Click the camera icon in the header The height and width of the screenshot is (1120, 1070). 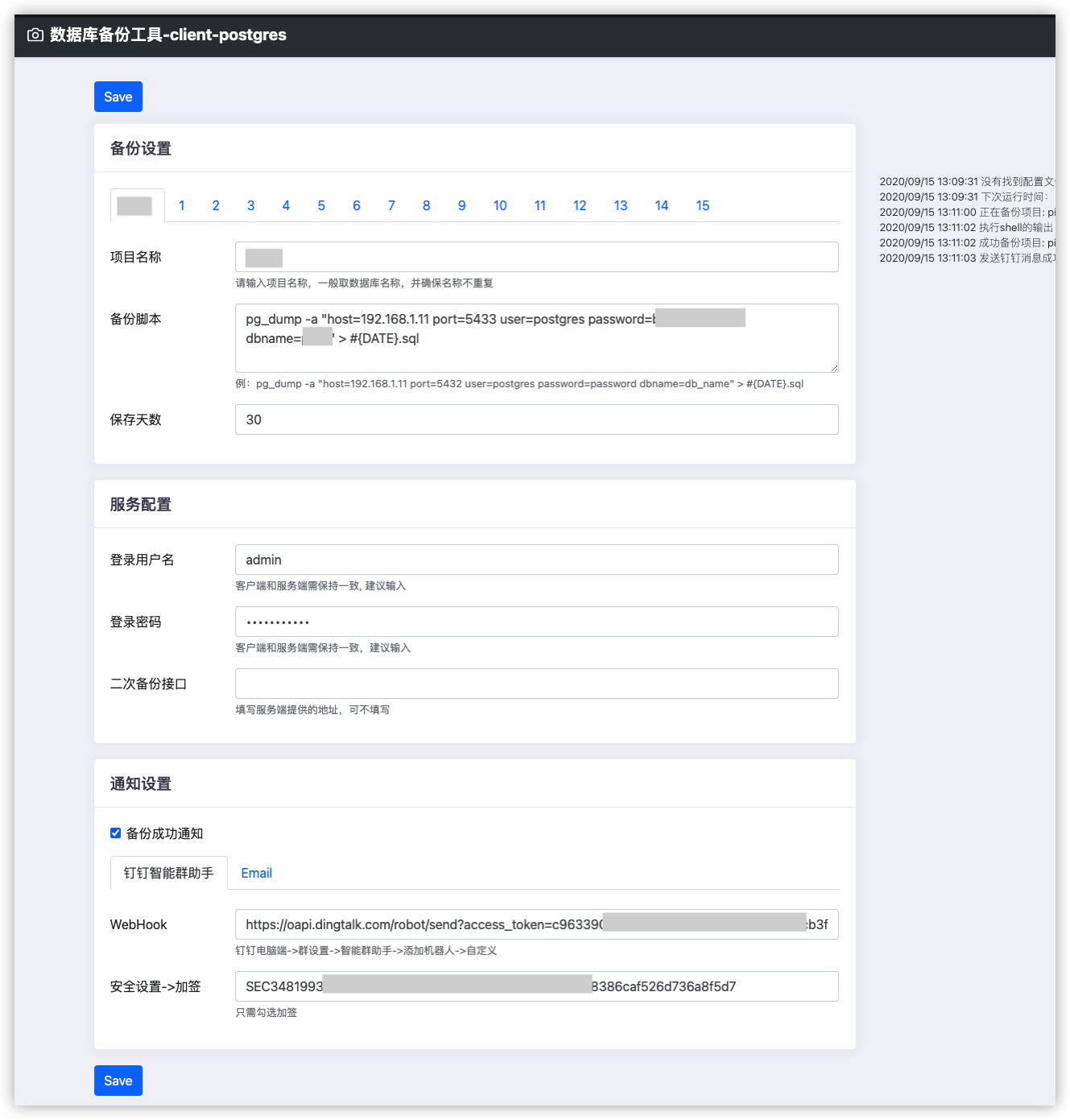(35, 35)
